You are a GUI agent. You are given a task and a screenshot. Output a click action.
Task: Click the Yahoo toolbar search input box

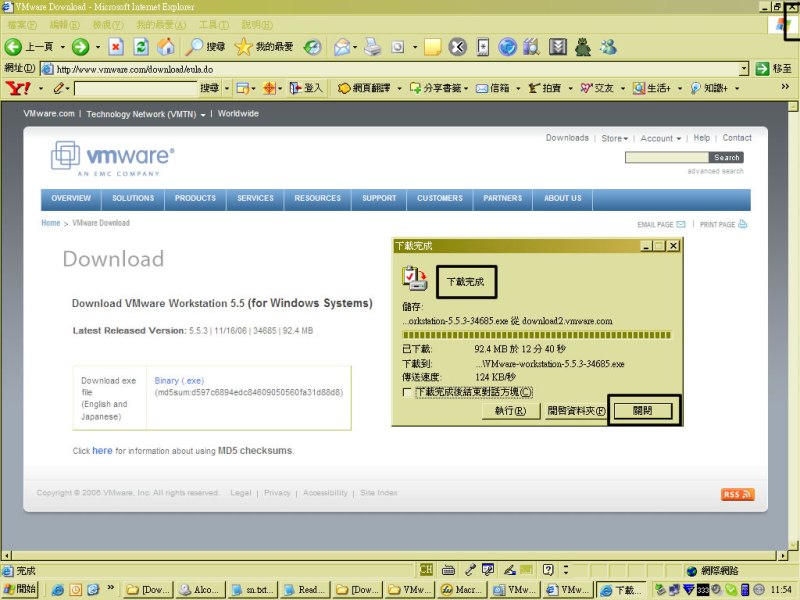[136, 89]
